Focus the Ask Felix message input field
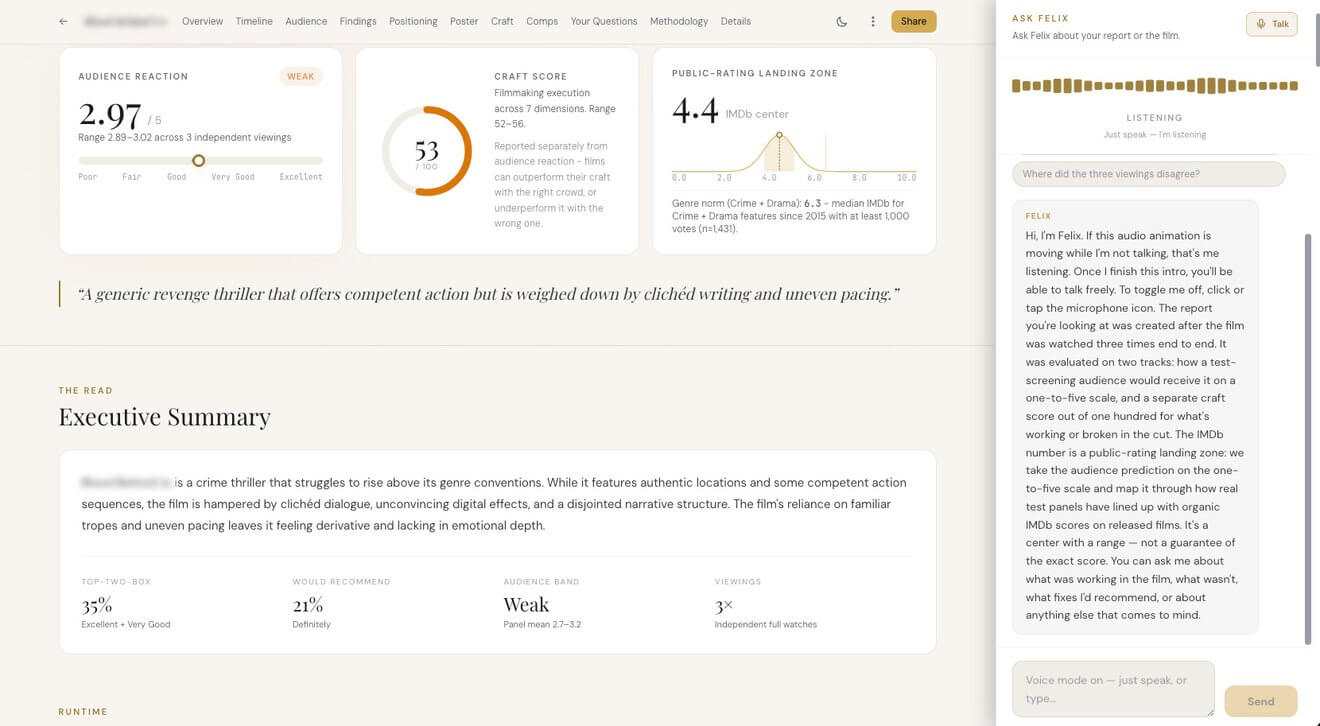Image resolution: width=1320 pixels, height=726 pixels. [x=1113, y=688]
